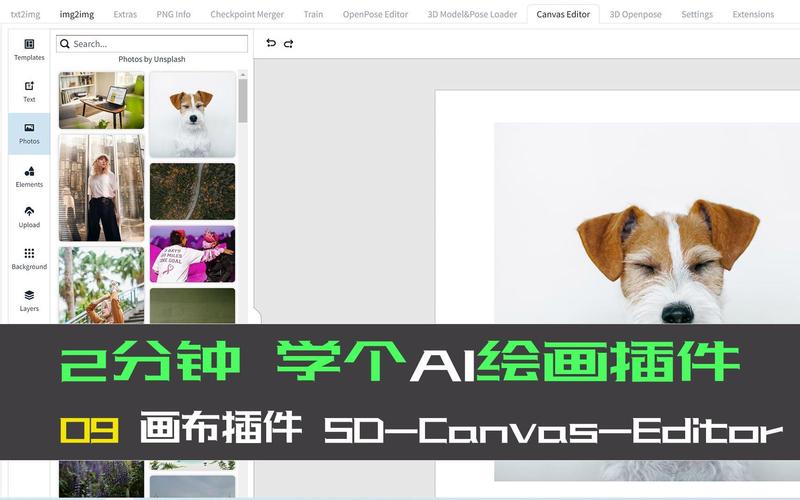Click the undo arrow icon

[271, 43]
